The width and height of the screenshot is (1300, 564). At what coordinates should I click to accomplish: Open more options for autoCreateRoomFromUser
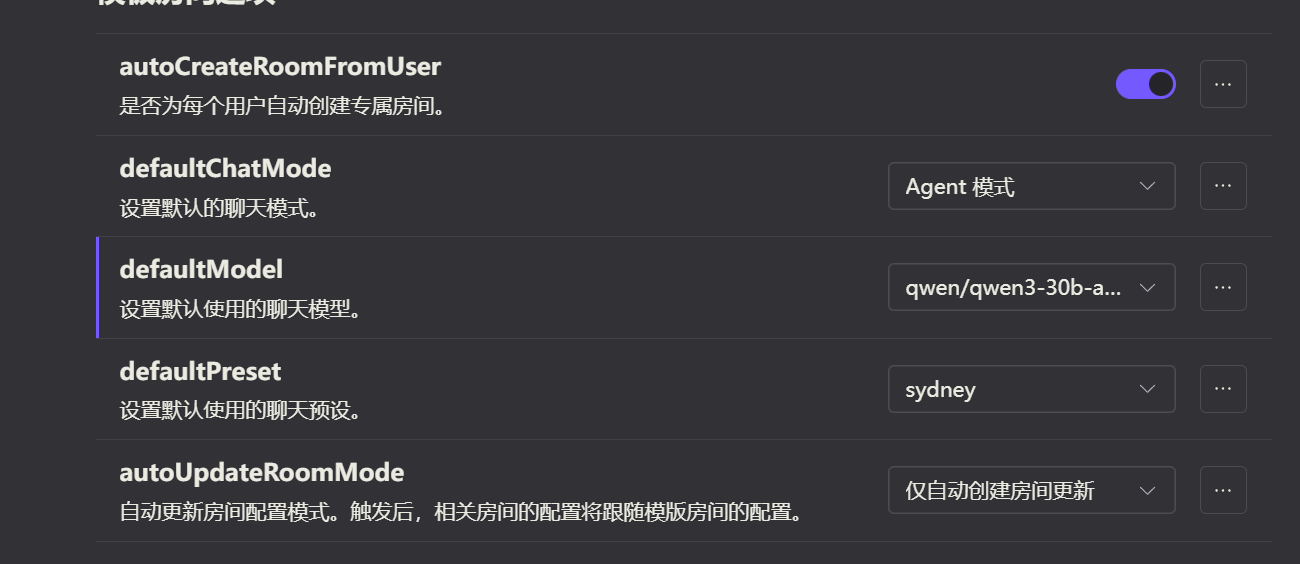pos(1223,84)
